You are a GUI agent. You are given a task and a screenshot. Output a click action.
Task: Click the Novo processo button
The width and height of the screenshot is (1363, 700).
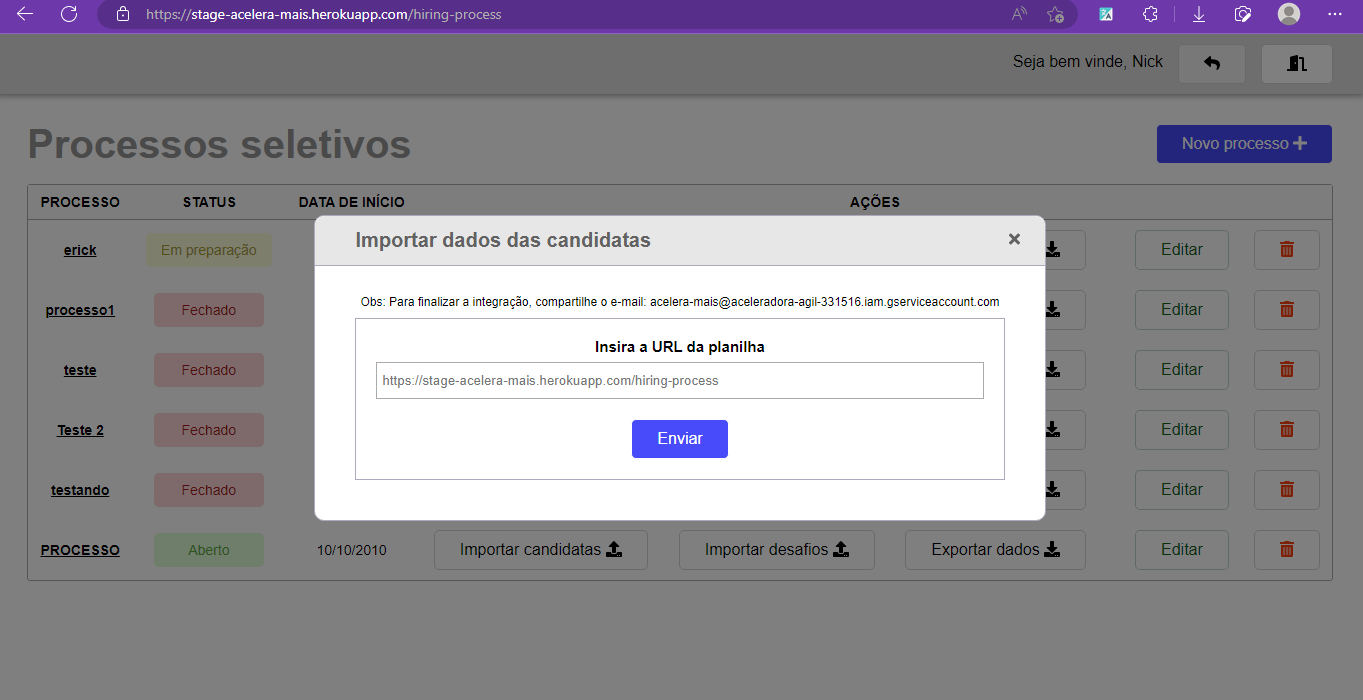pyautogui.click(x=1243, y=143)
